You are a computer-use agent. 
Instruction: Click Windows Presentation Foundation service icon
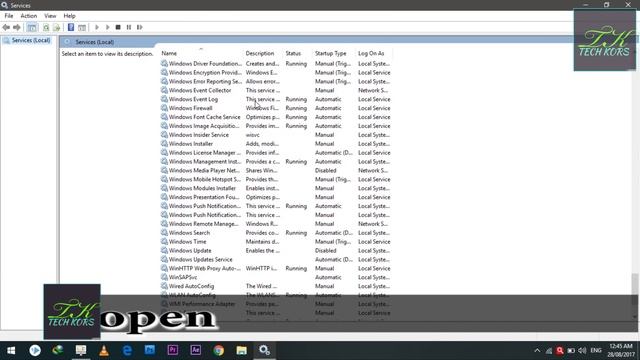tap(164, 197)
